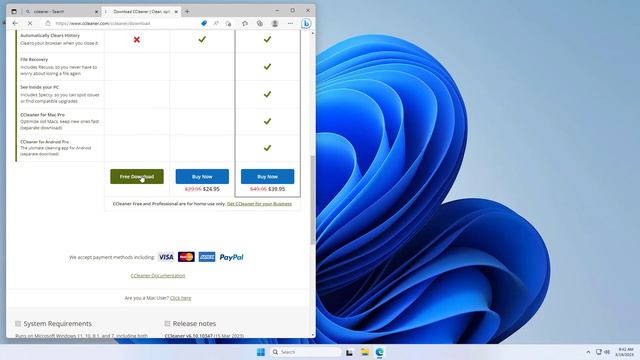Click the CCleaner for Android Pro heading
Image resolution: width=640 pixels, height=360 pixels.
(44, 142)
